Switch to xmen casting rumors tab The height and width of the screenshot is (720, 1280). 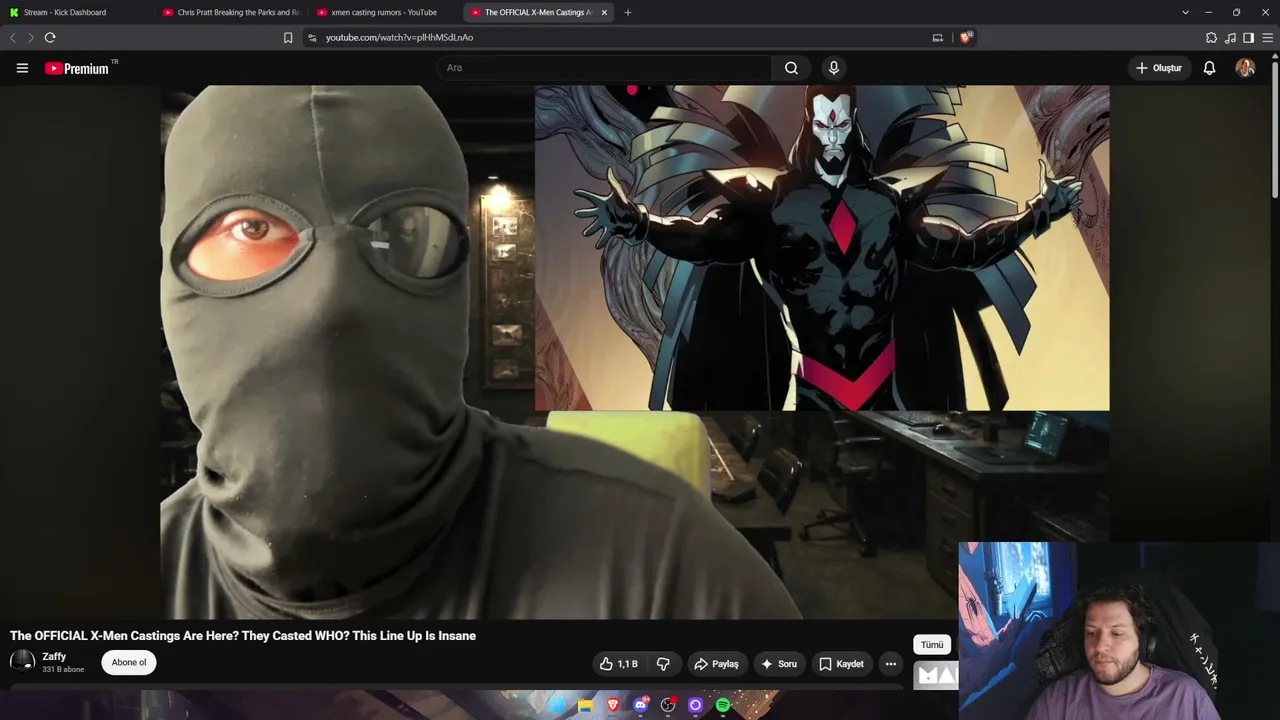coord(386,12)
